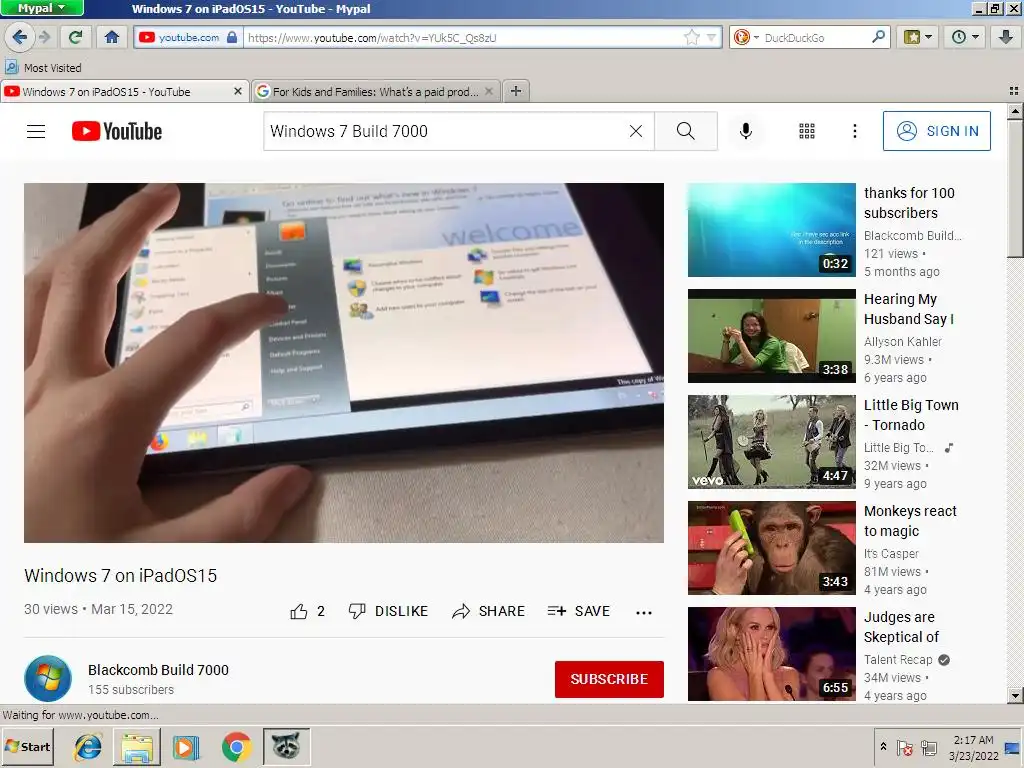
Task: Close the For Kids and Families tab
Action: click(488, 91)
